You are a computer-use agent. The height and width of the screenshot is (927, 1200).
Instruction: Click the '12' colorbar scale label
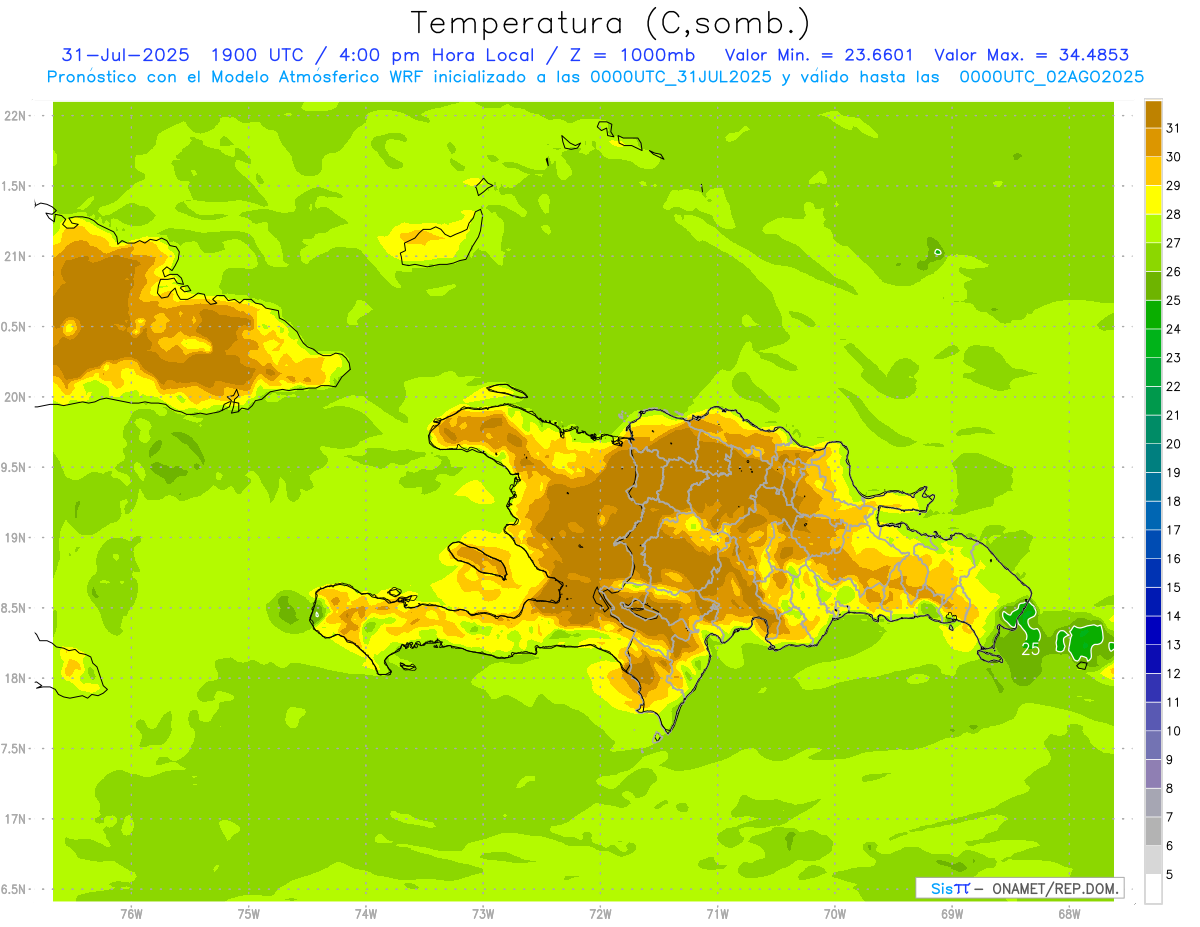click(x=1173, y=674)
